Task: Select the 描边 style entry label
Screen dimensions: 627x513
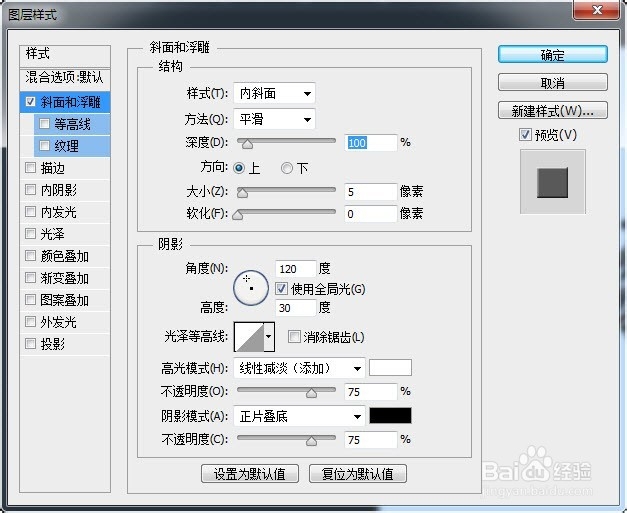Action: 52,168
